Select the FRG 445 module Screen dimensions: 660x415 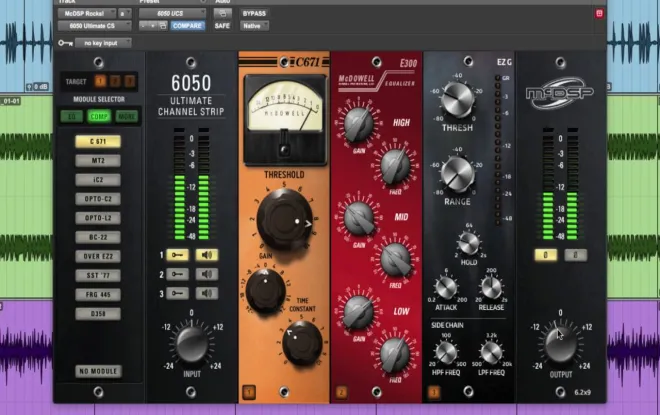98,295
